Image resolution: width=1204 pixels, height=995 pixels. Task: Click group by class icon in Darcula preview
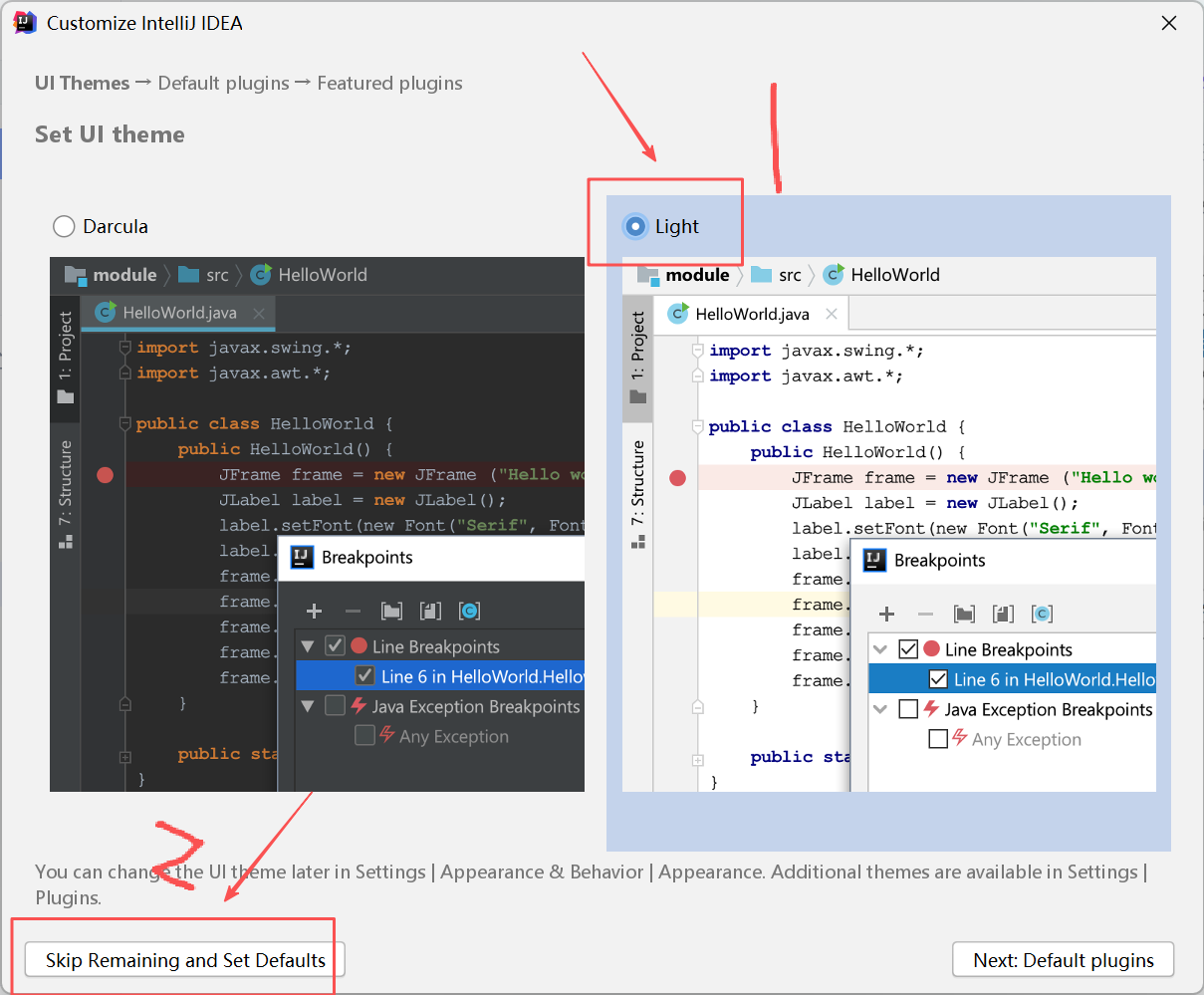[x=469, y=611]
